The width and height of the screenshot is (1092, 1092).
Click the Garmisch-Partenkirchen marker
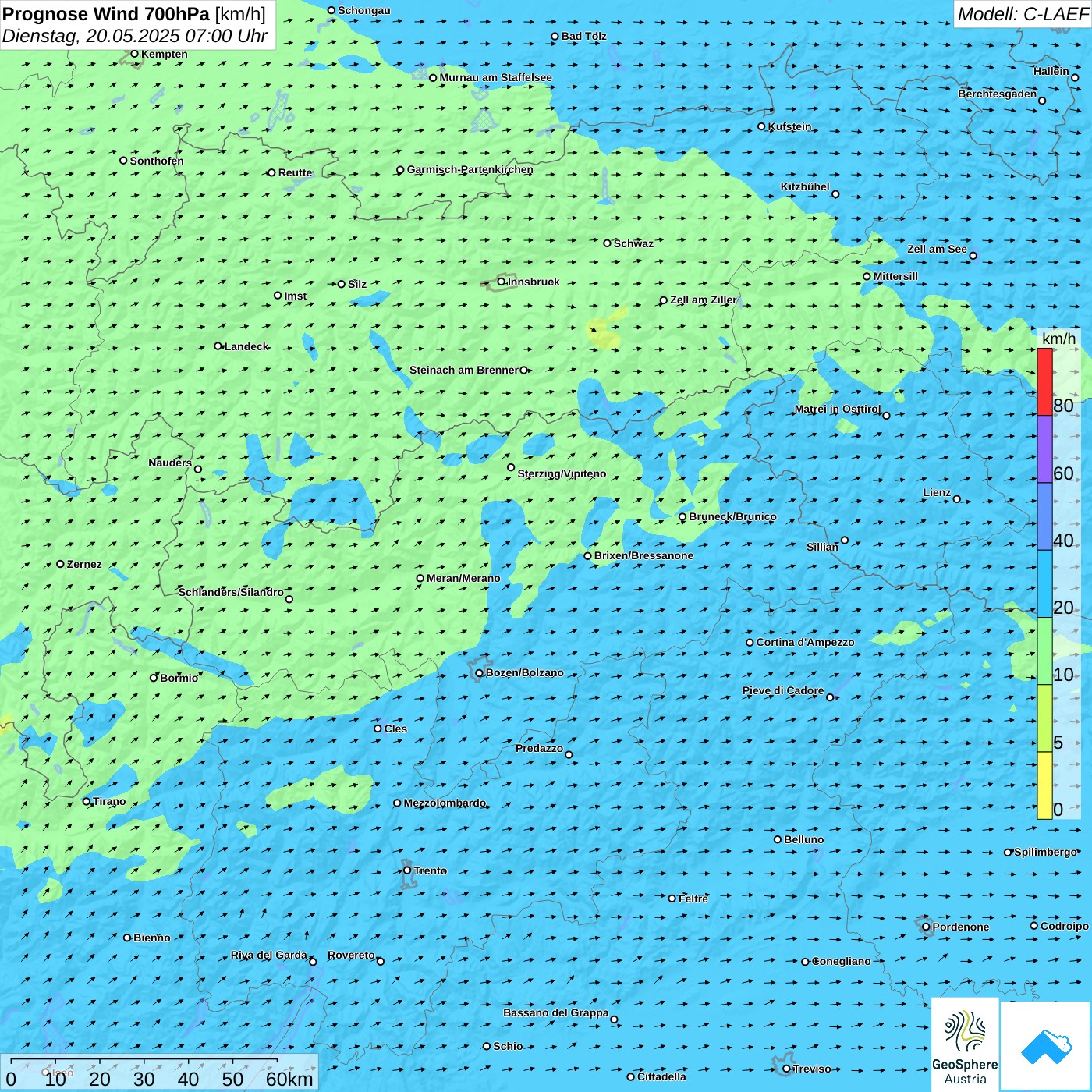point(401,170)
